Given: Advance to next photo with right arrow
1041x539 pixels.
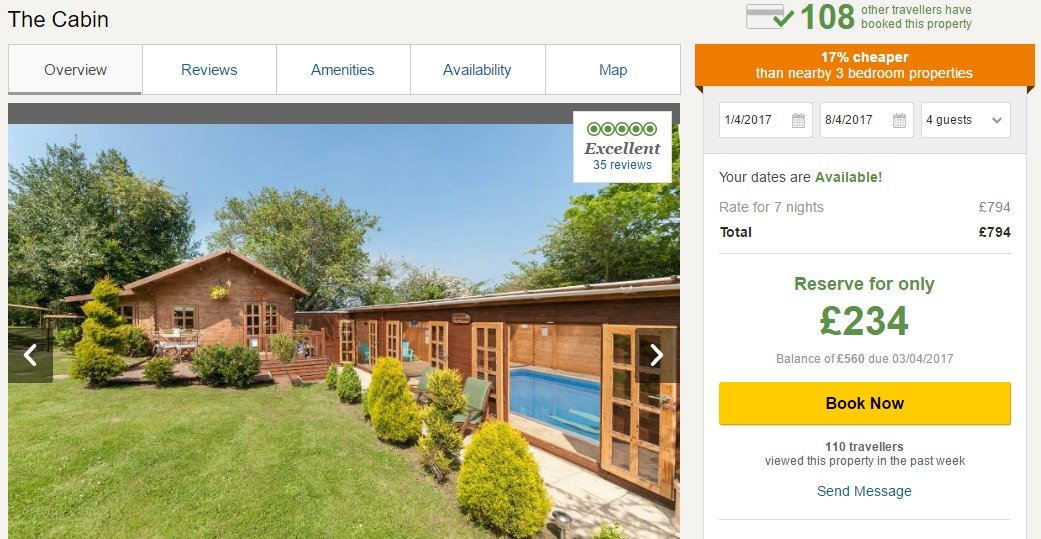Looking at the screenshot, I should [x=656, y=355].
